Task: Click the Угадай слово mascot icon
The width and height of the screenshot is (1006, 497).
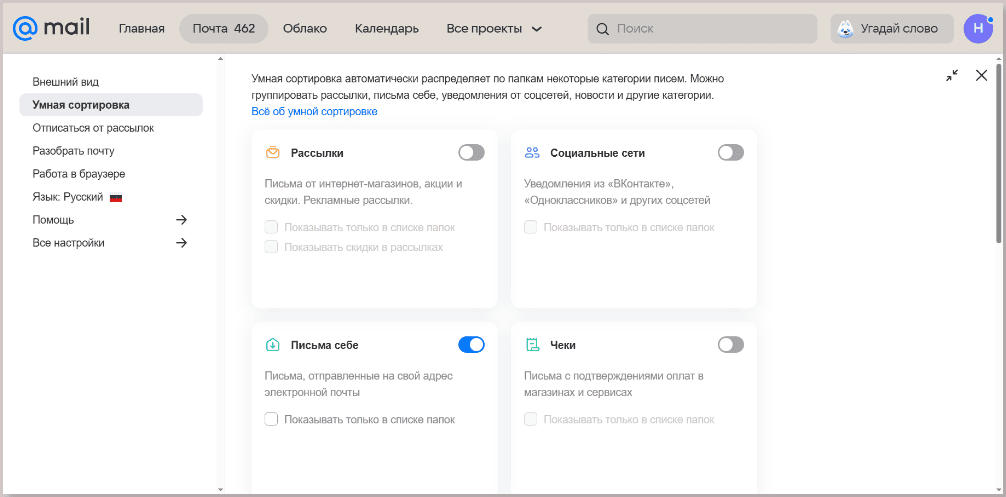Action: click(846, 29)
